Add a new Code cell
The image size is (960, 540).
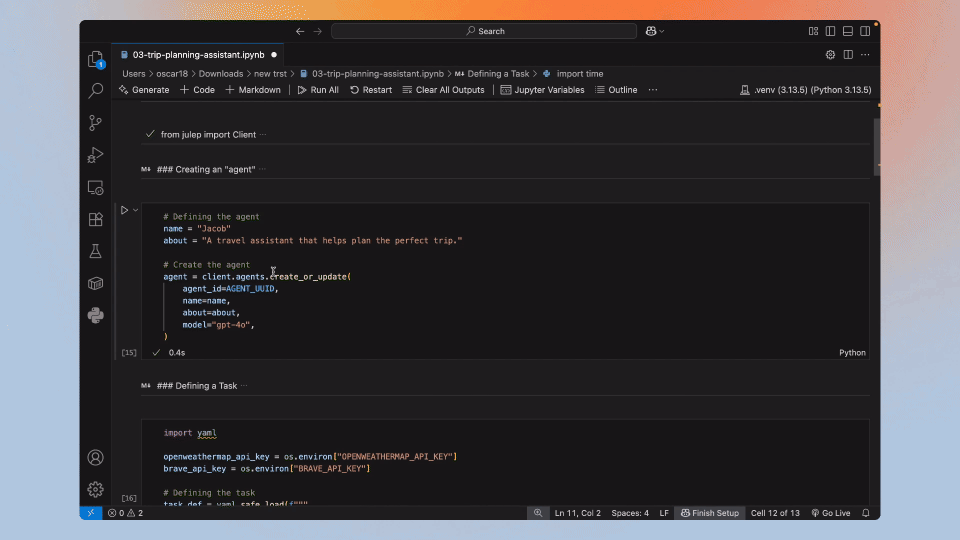[197, 89]
